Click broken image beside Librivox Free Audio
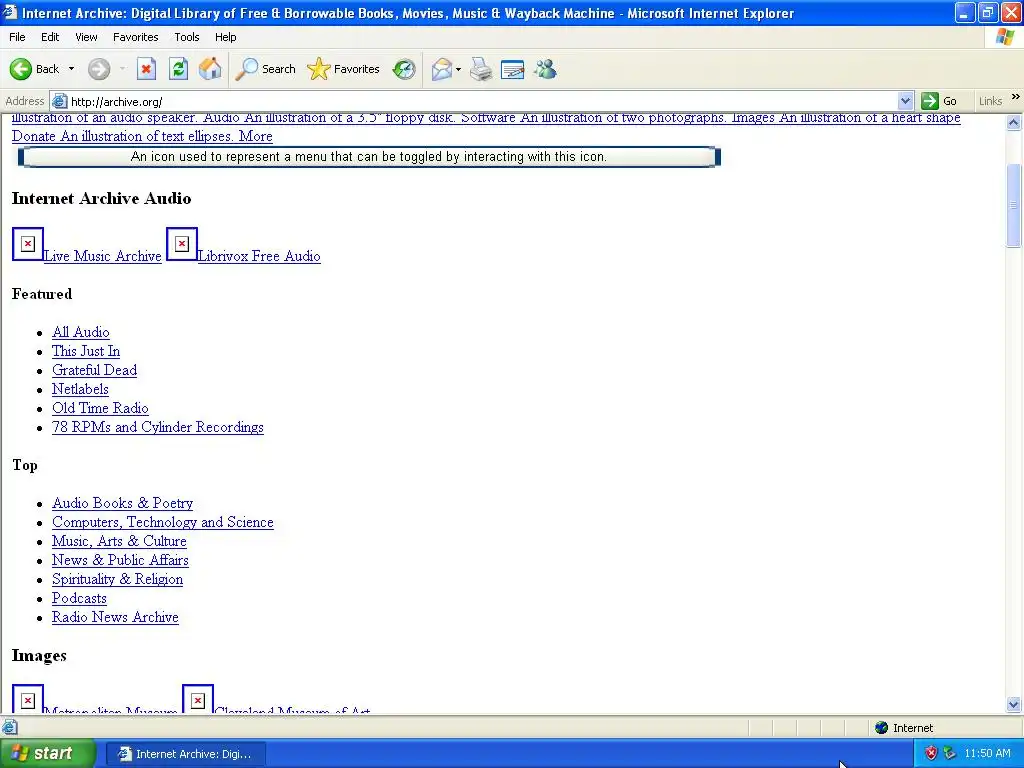Screen dimensions: 1024x768 [x=182, y=244]
